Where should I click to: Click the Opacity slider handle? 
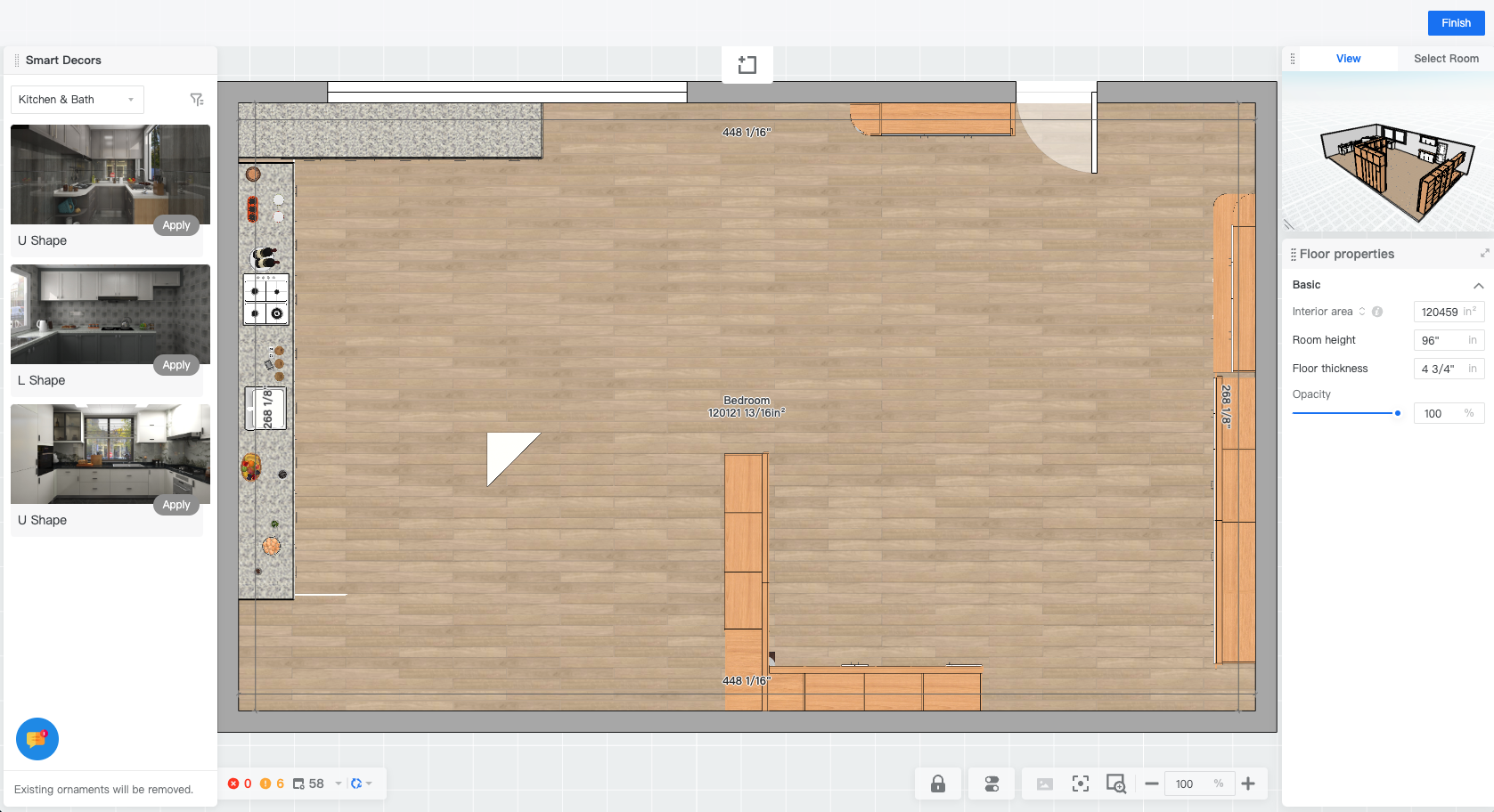pos(1397,413)
